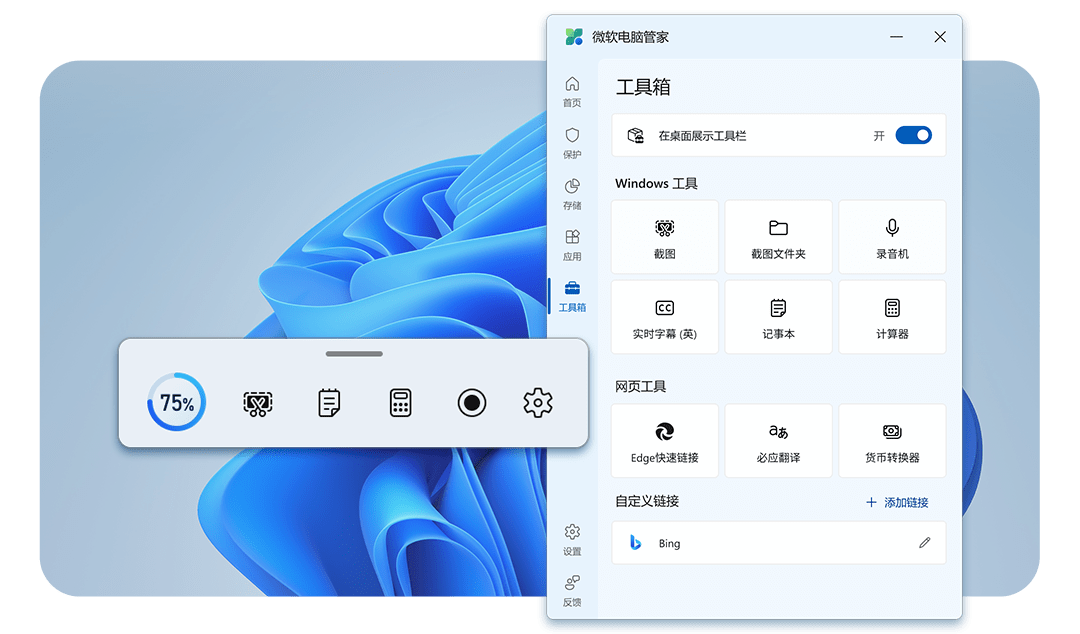Click the 工具箱 page title
Viewport: 1080px width, 634px height.
click(643, 87)
